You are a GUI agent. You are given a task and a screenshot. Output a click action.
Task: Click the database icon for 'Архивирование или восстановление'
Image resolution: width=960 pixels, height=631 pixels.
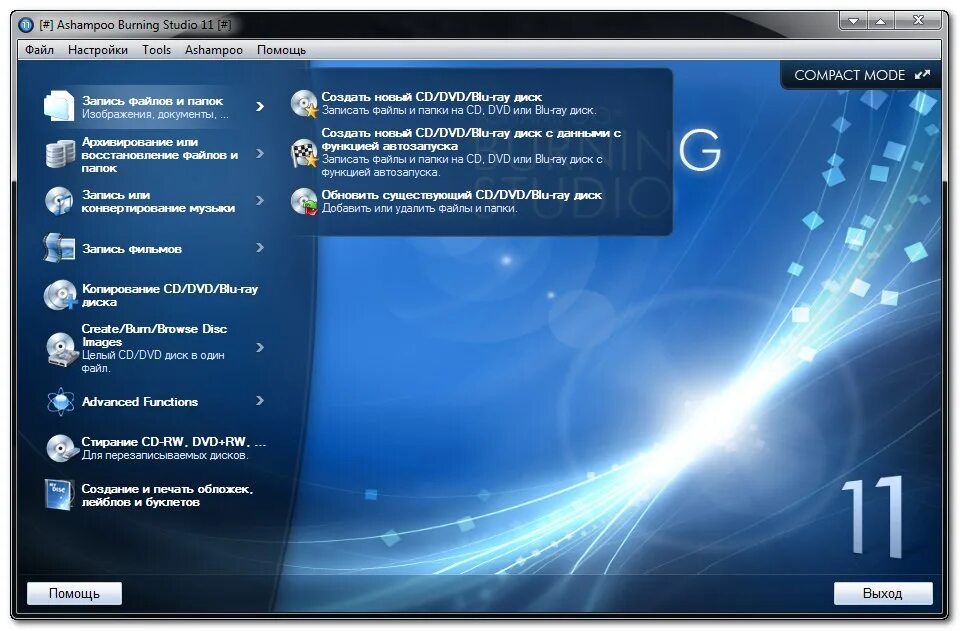60,154
